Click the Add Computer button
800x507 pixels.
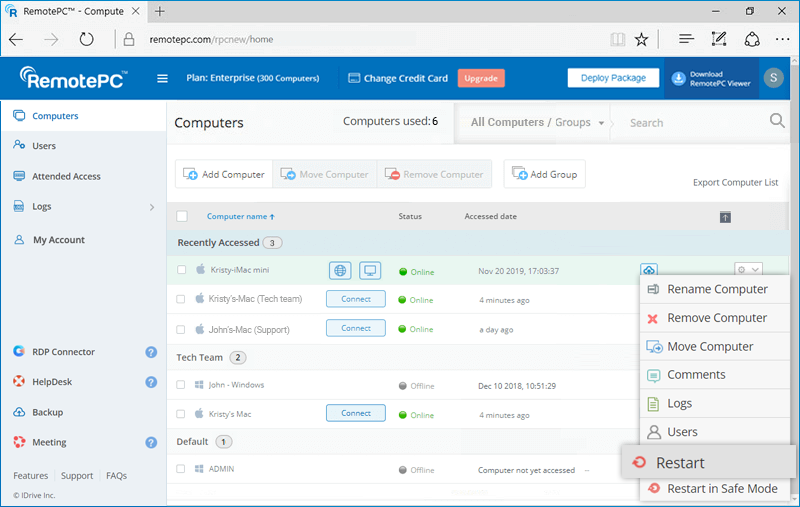(x=224, y=174)
